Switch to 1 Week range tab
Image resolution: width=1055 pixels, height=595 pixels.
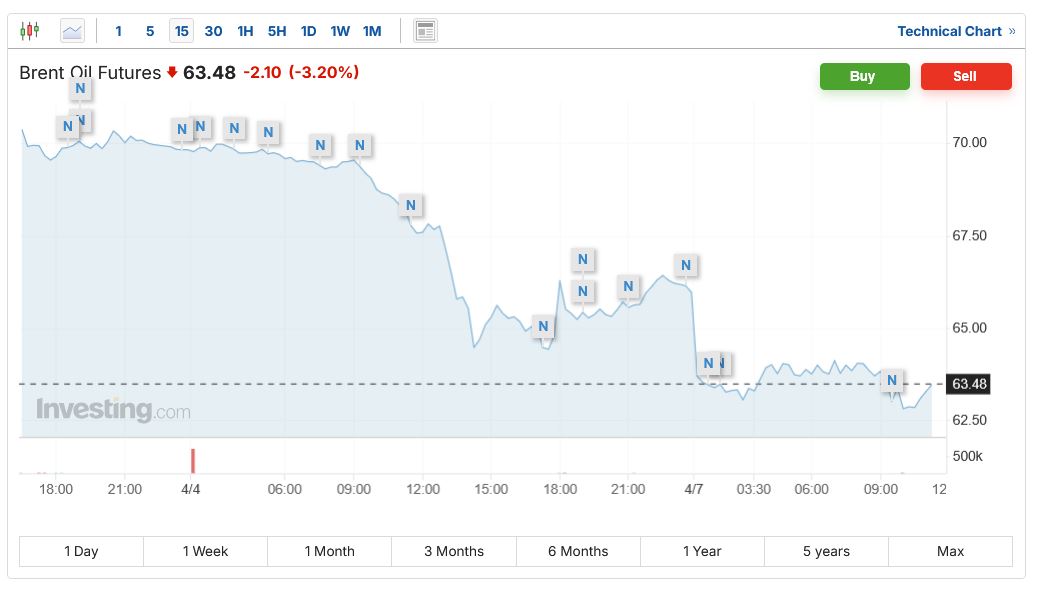click(205, 551)
